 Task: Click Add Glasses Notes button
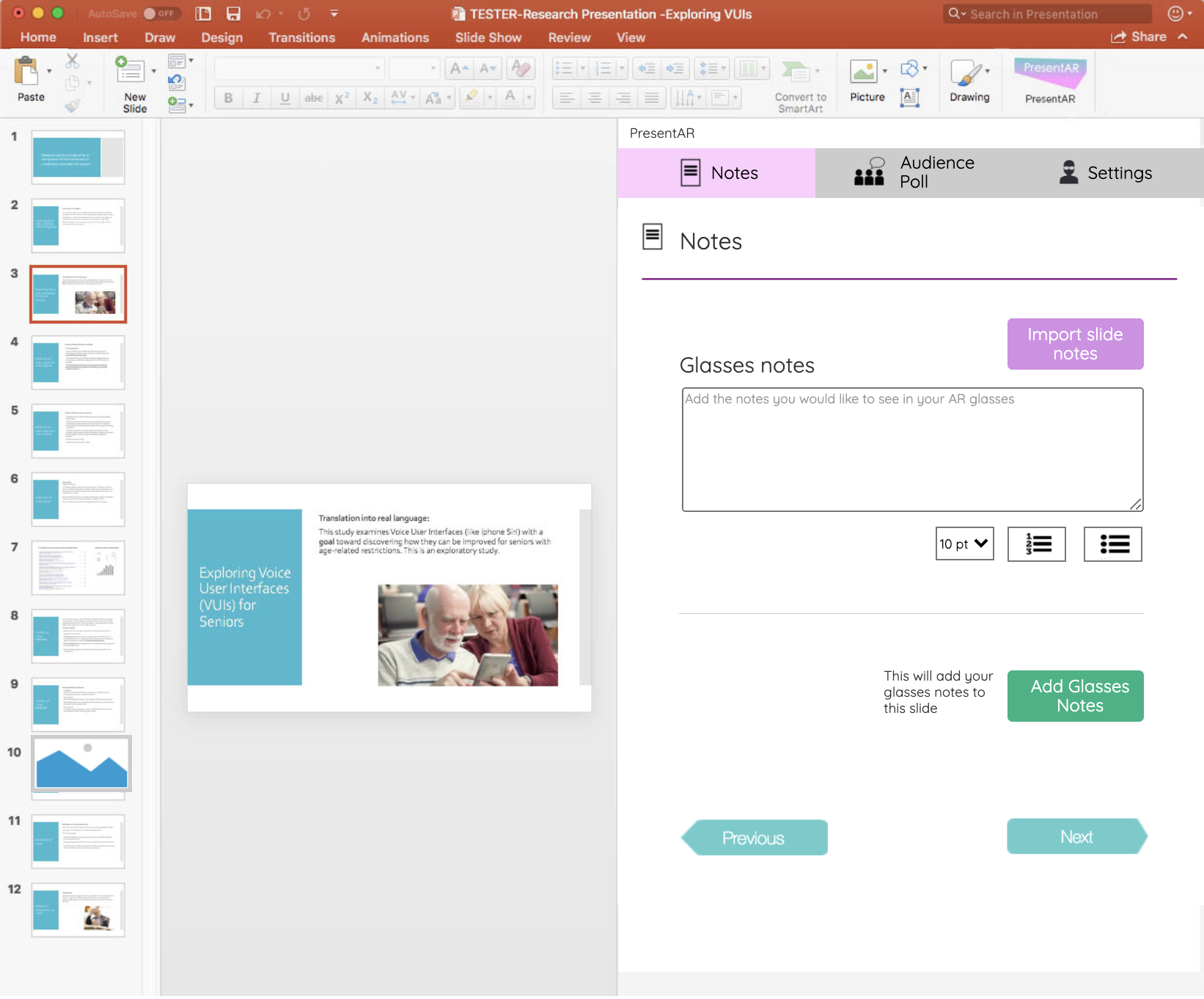(1075, 696)
